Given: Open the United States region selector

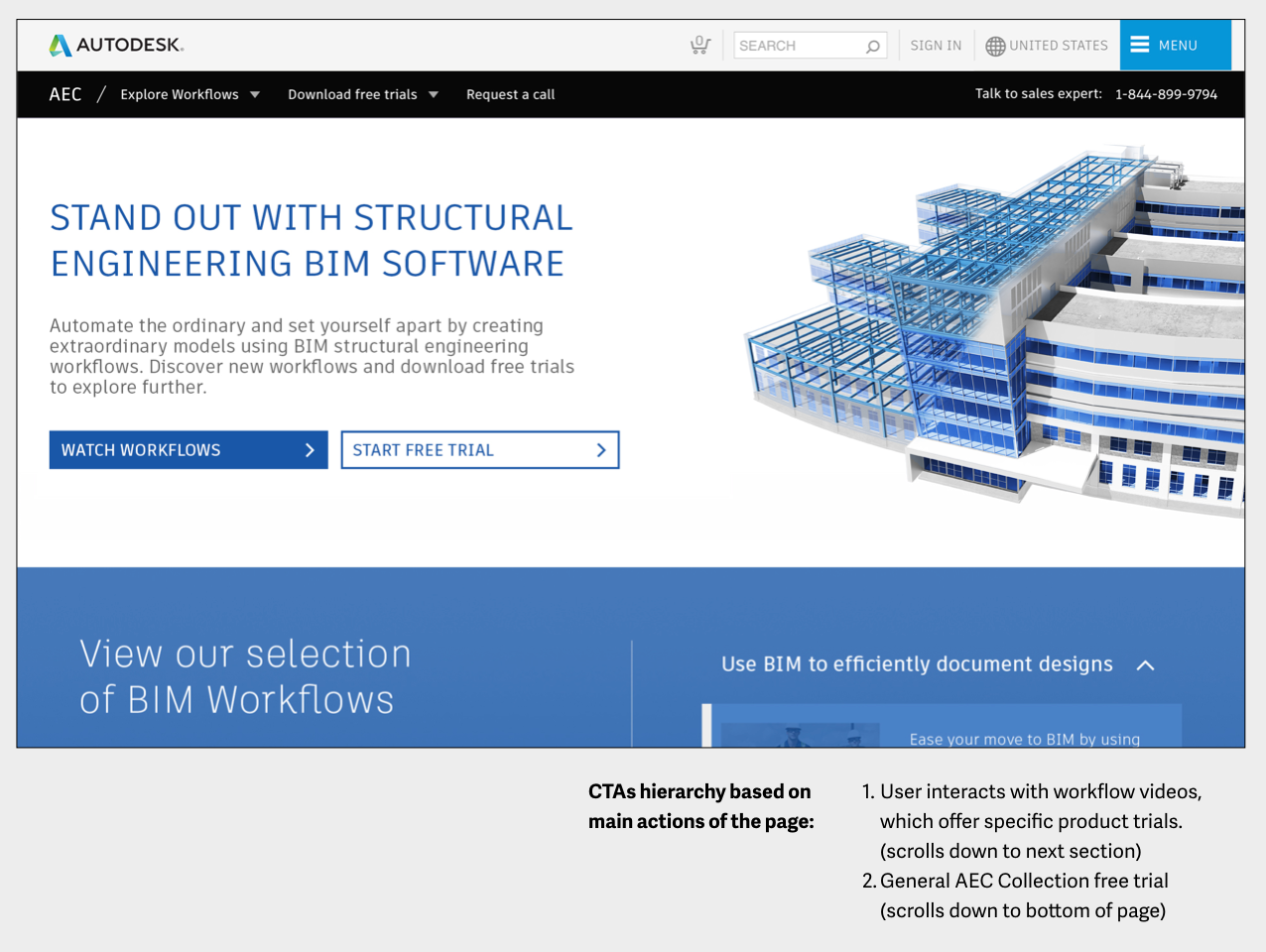Looking at the screenshot, I should point(1047,46).
